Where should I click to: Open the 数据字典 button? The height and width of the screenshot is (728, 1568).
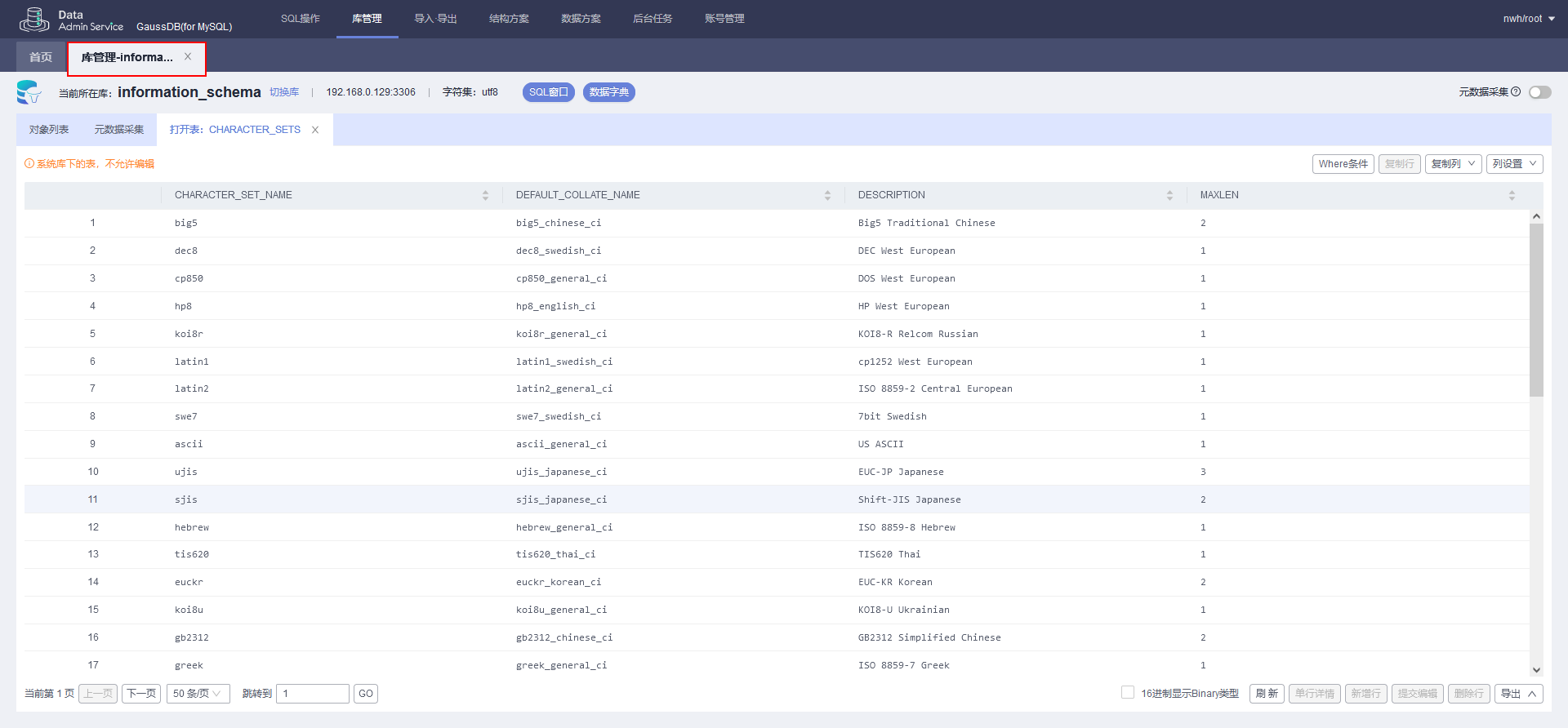click(x=609, y=92)
